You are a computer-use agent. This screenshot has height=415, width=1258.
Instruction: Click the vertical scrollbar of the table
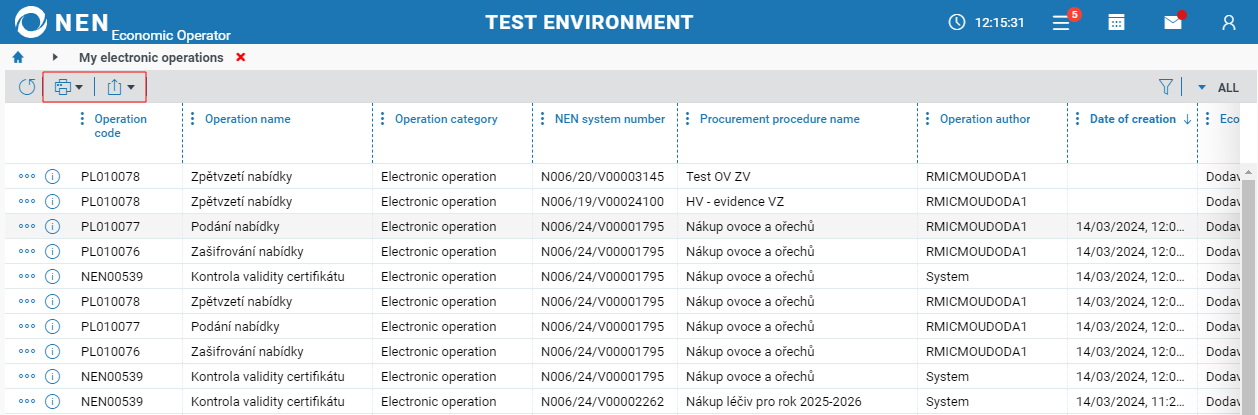1249,290
